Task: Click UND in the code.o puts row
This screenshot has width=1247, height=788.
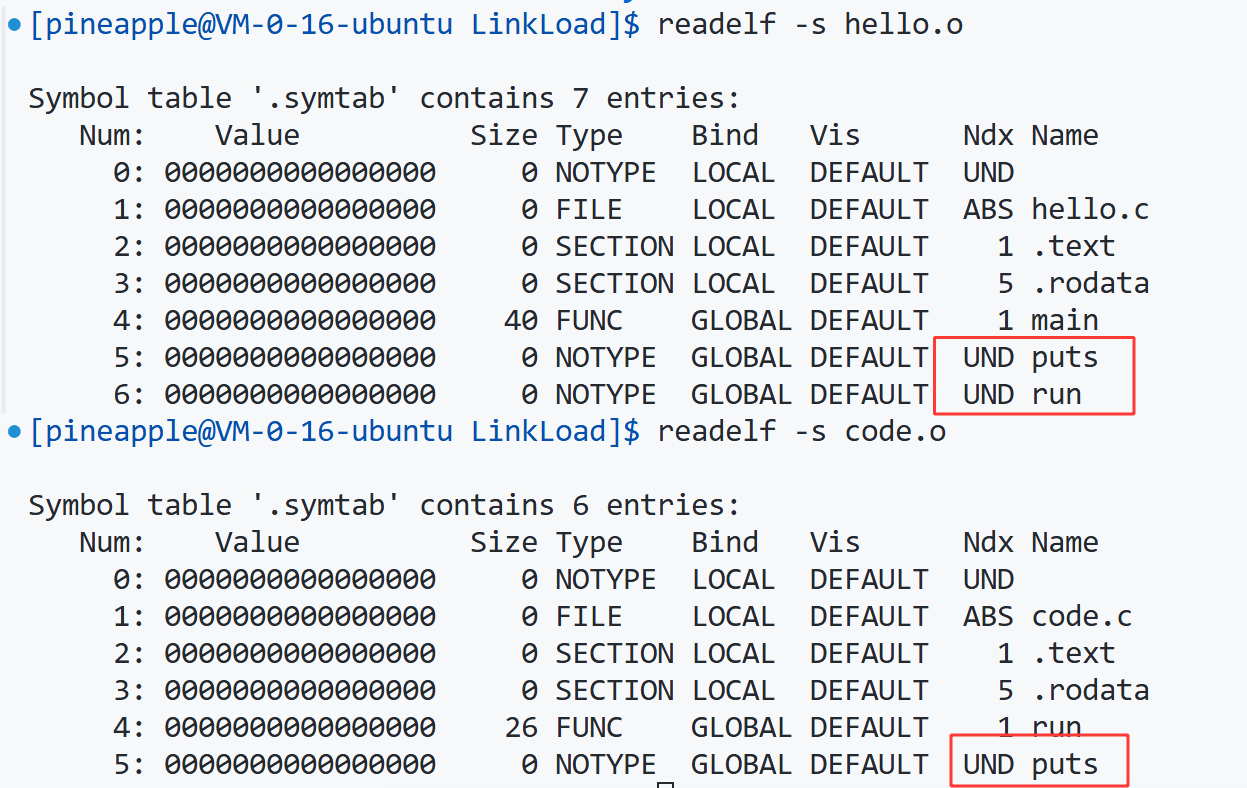Action: pos(988,765)
